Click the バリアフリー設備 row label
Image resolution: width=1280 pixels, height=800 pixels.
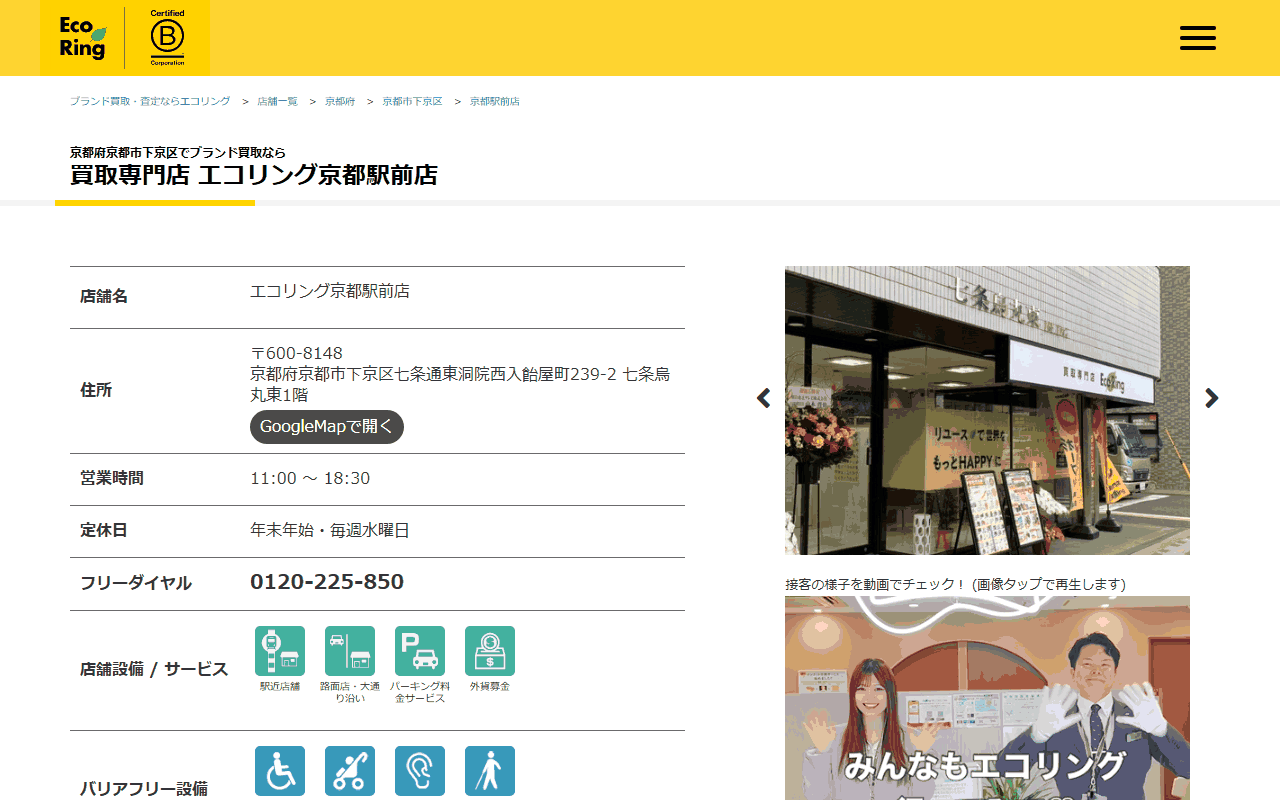coord(144,789)
